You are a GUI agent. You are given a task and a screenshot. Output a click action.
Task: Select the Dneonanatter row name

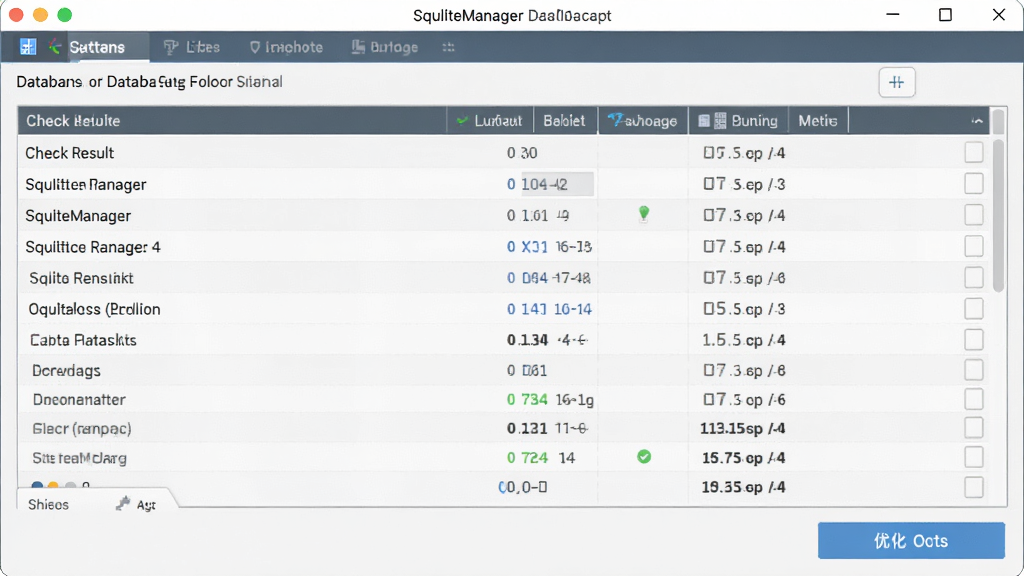tap(79, 400)
